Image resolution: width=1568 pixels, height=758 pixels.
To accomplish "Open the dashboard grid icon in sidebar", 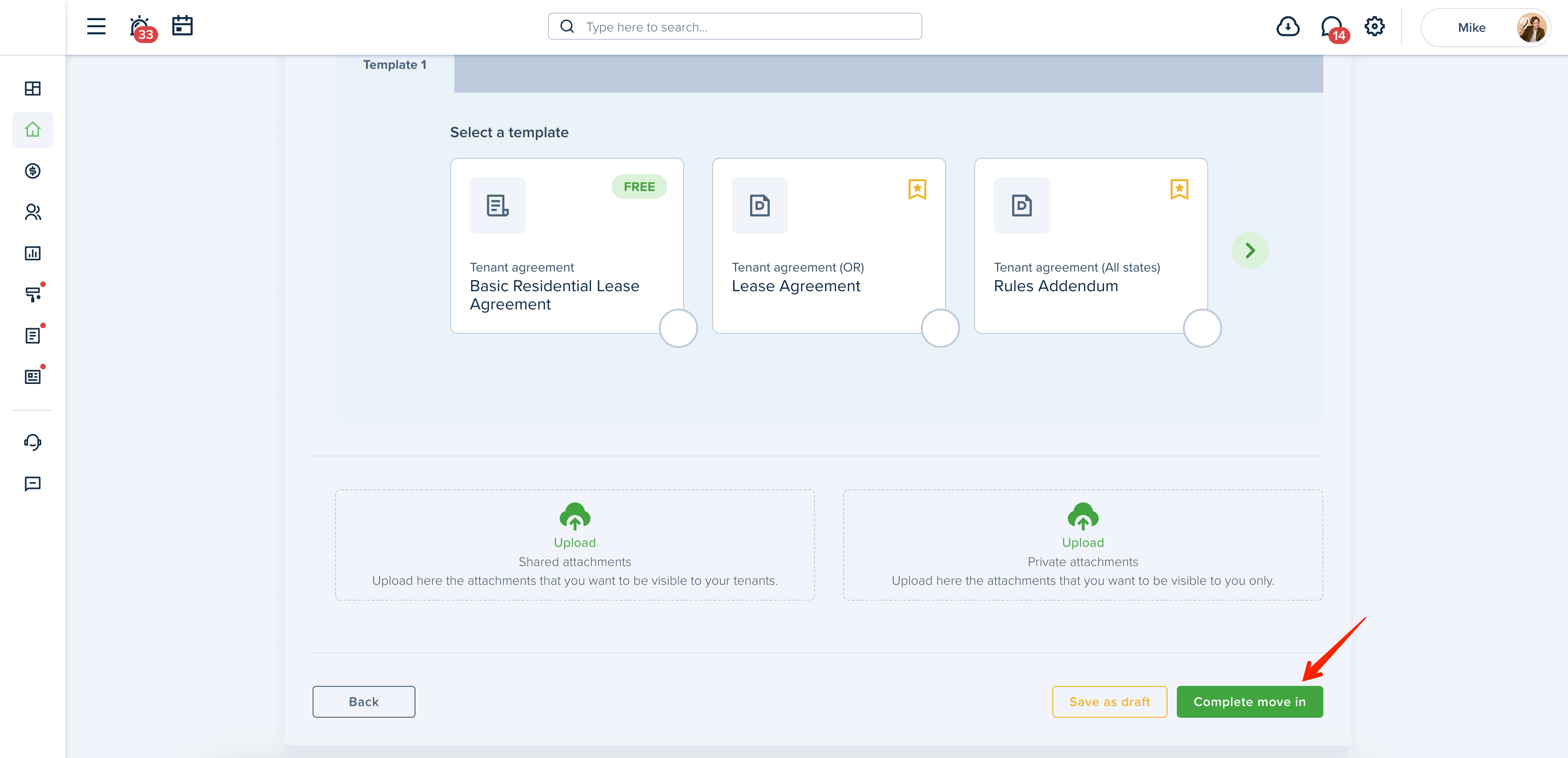I will pyautogui.click(x=33, y=89).
